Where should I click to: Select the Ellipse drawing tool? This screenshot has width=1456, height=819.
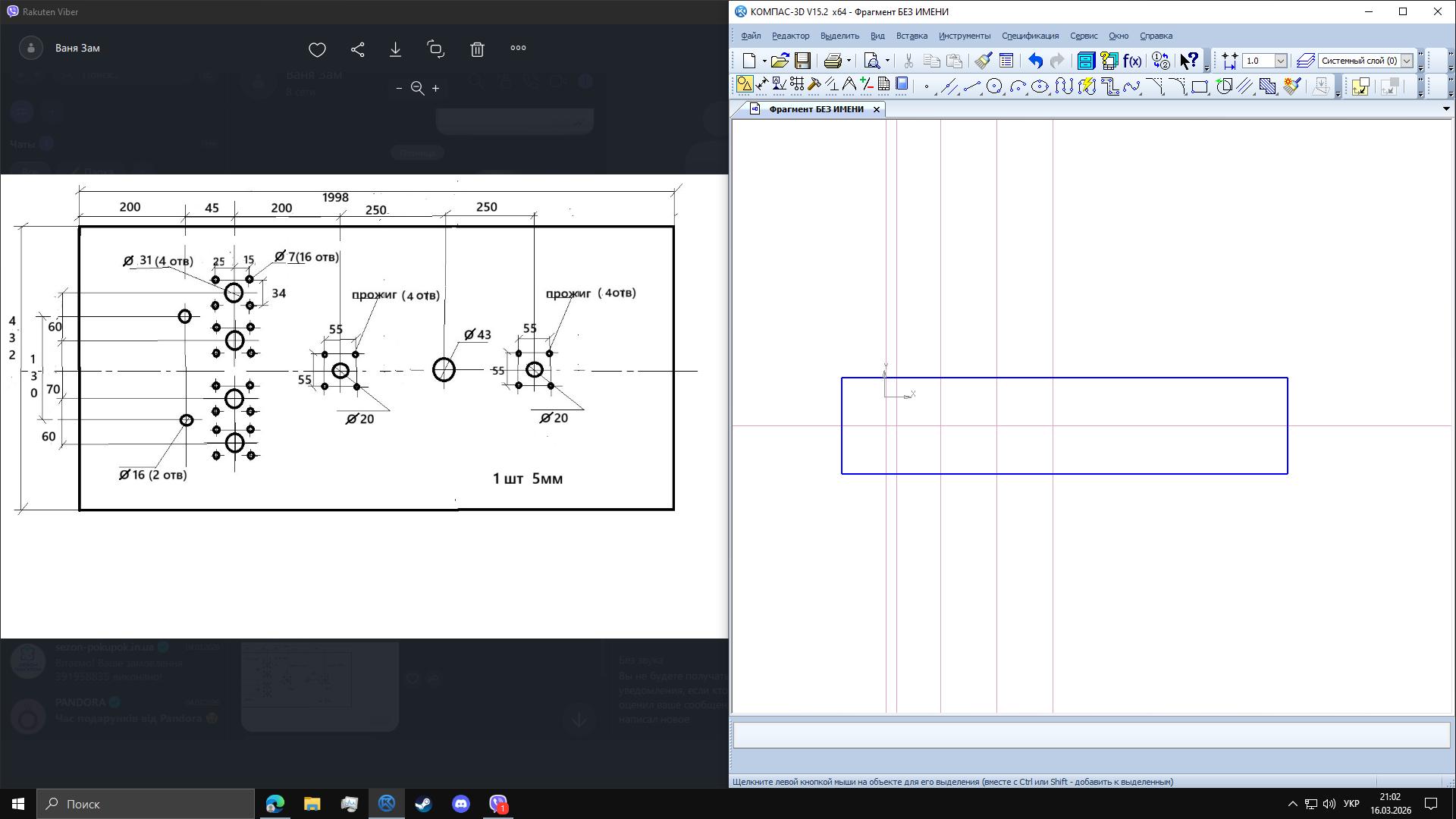(x=1040, y=86)
